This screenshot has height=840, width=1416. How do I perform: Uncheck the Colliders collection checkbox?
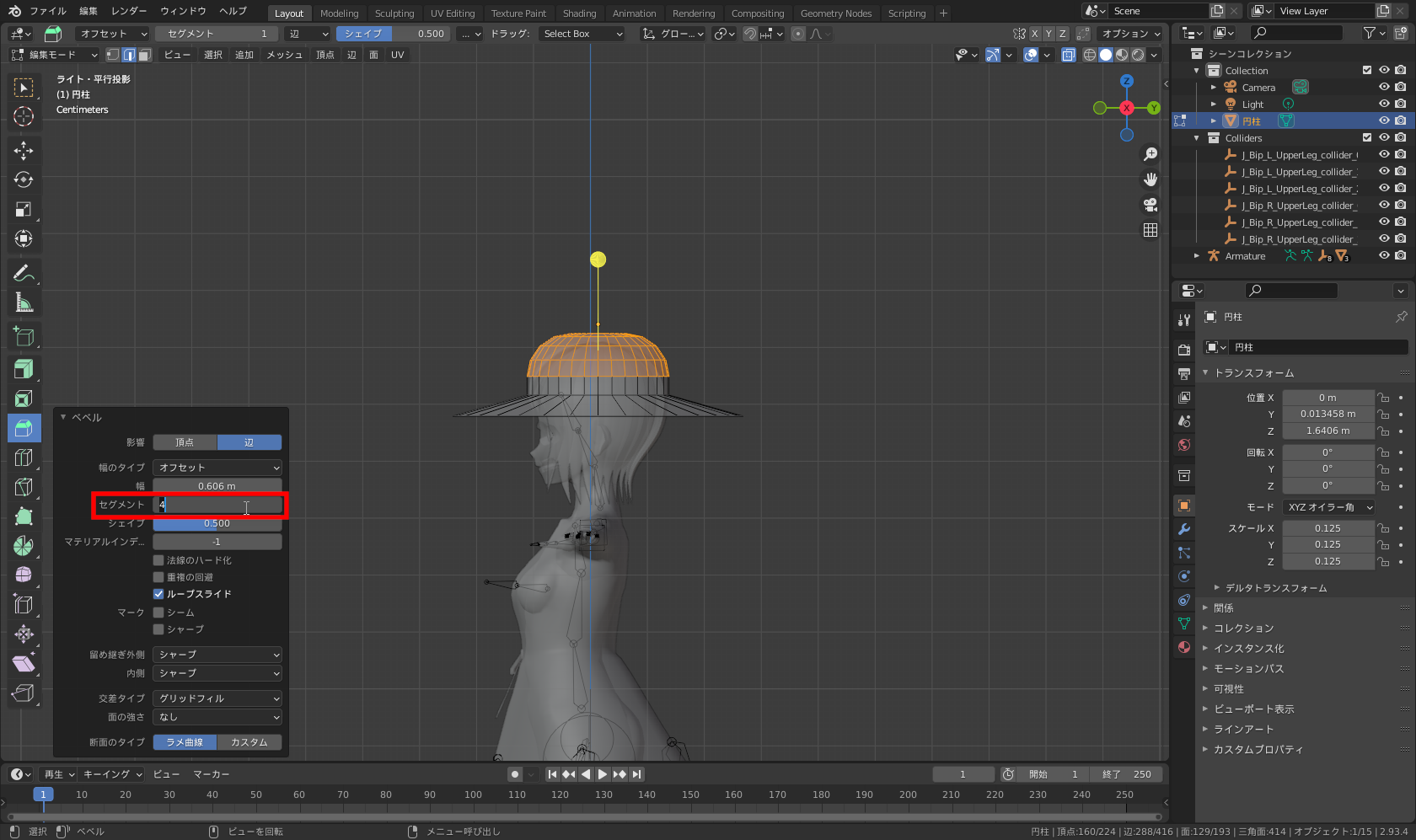[x=1367, y=137]
